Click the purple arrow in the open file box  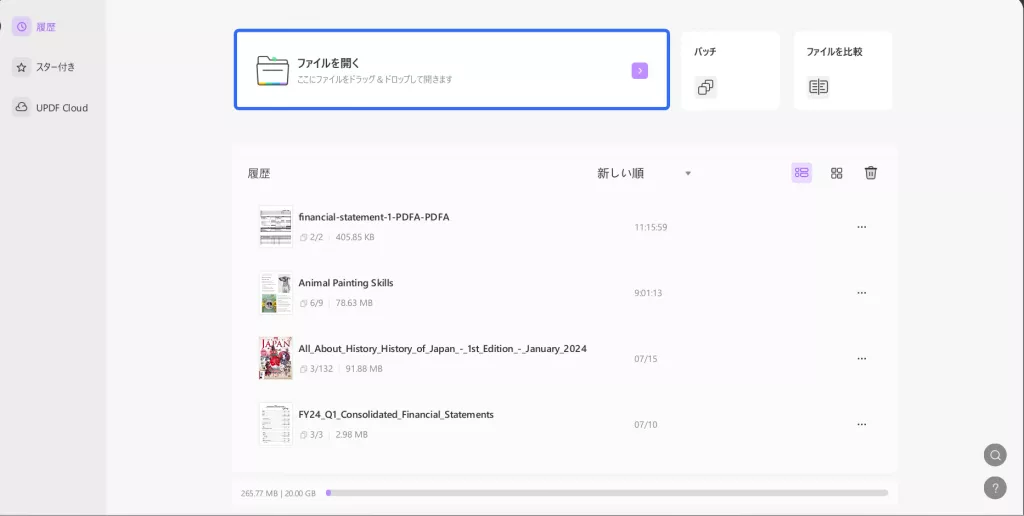(639, 71)
